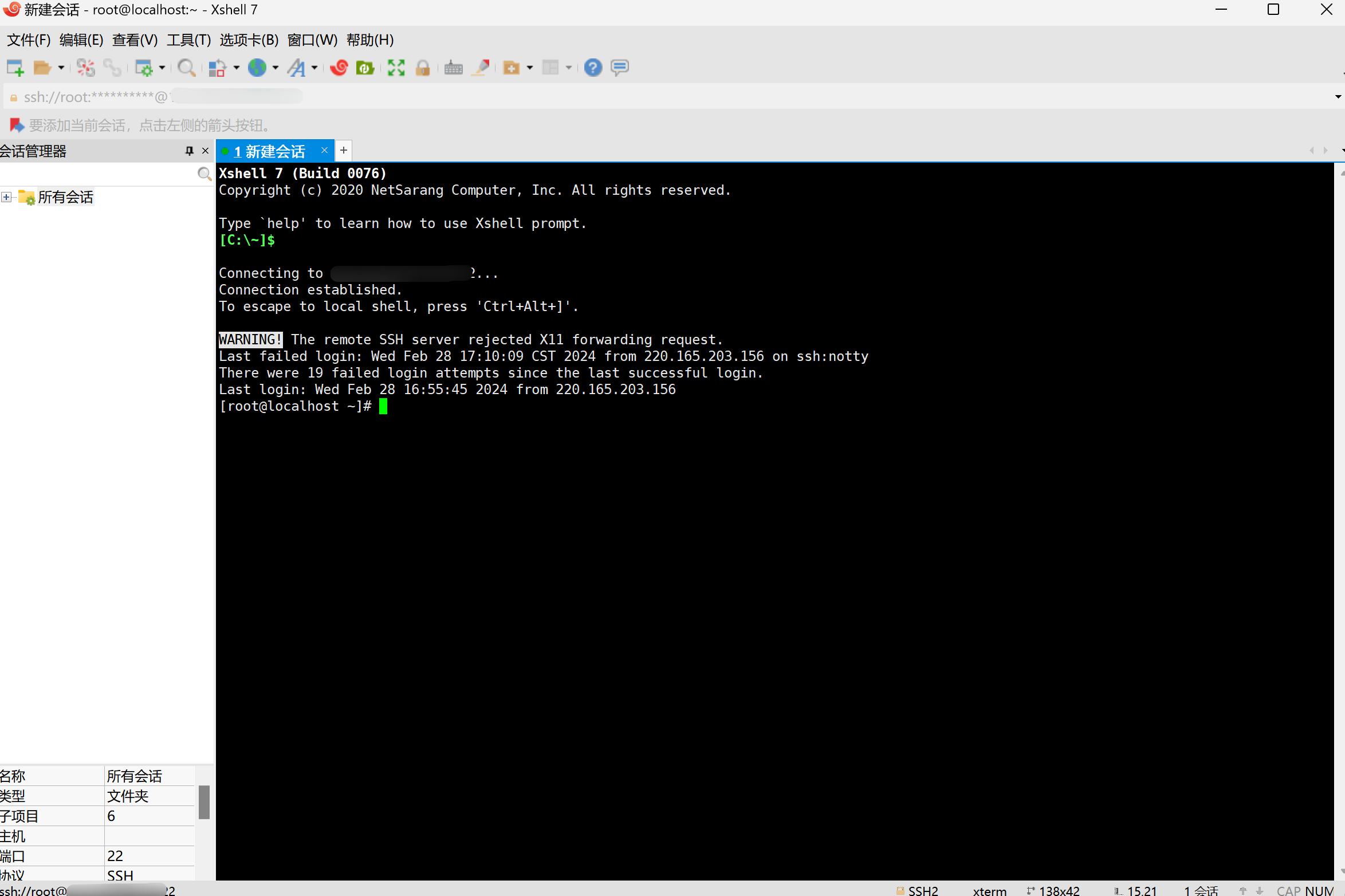1345x896 pixels.
Task: Open the 文件(F) menu
Action: (29, 40)
